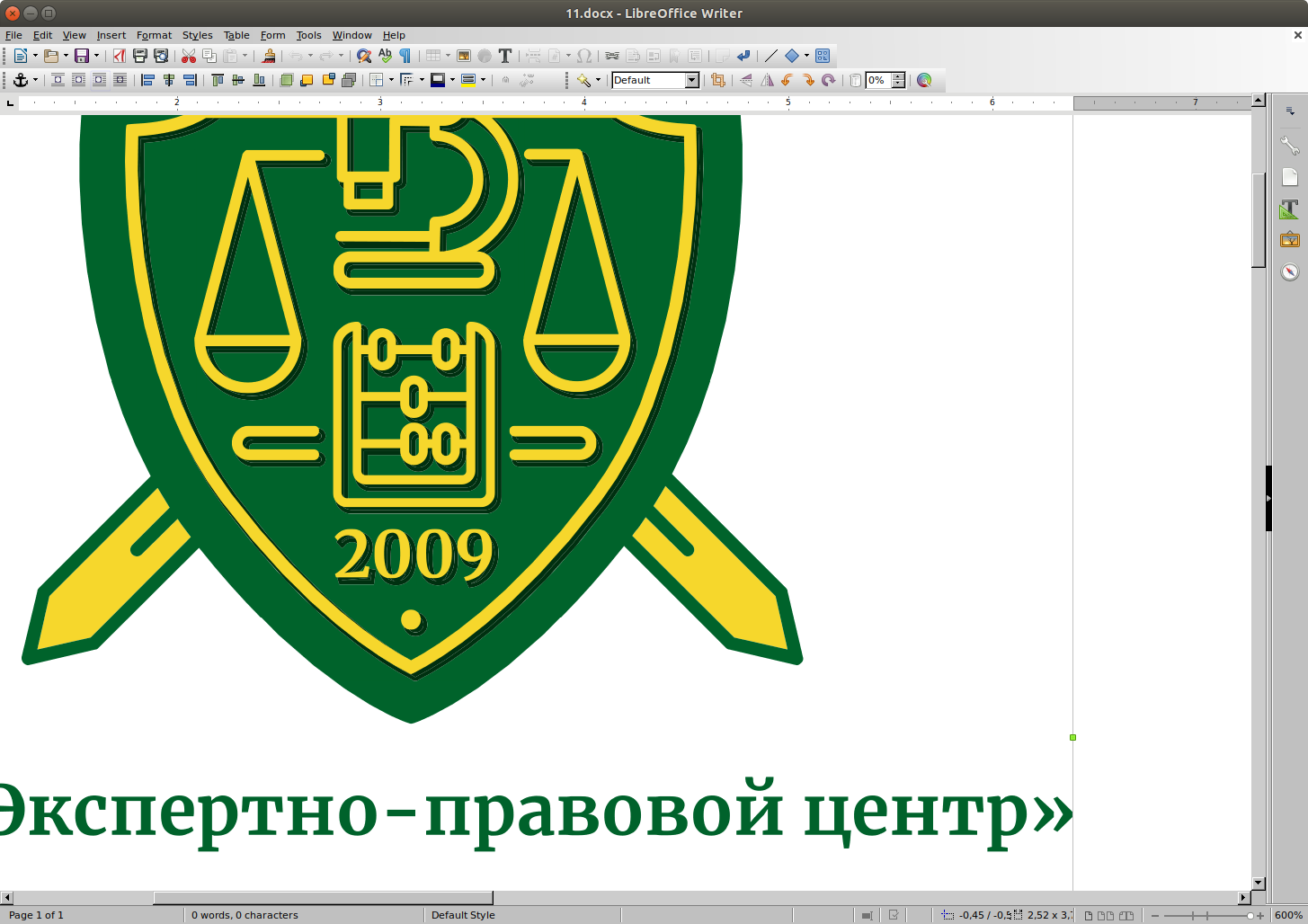
Task: Copy the selection
Action: point(209,56)
